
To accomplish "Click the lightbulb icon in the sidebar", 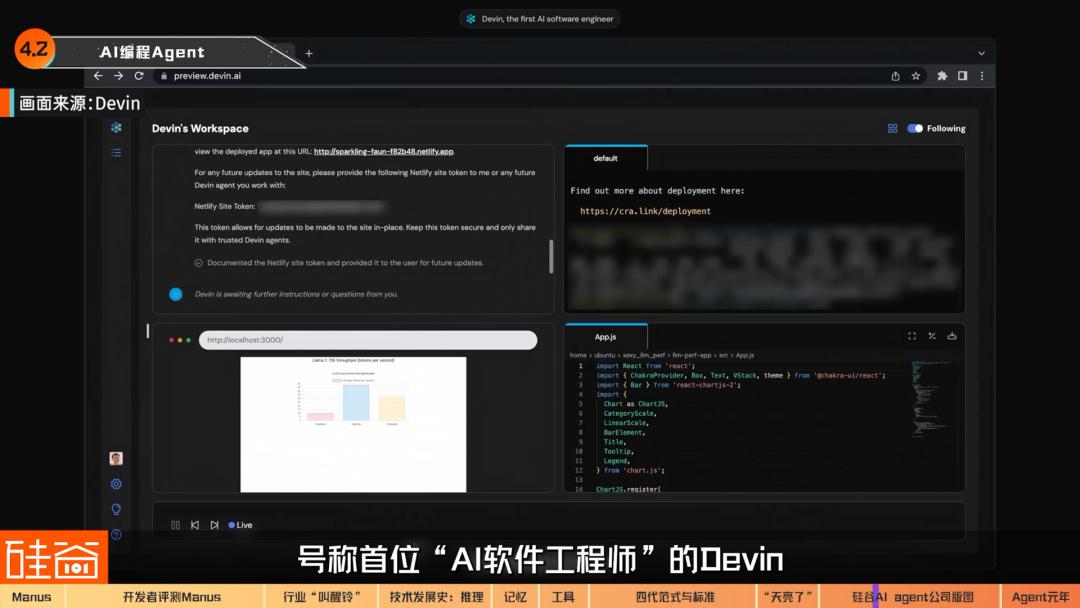I will coord(116,509).
